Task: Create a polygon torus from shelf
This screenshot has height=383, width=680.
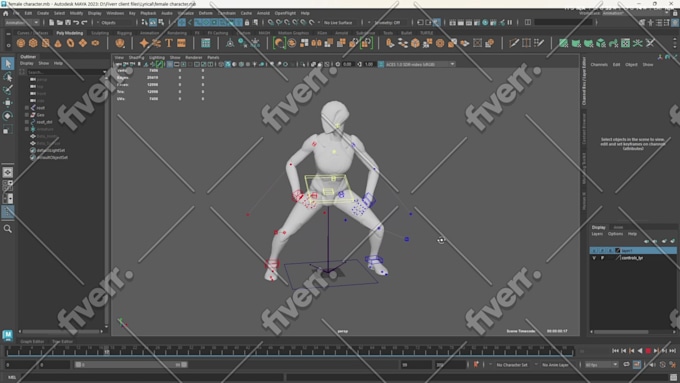Action: coord(70,43)
